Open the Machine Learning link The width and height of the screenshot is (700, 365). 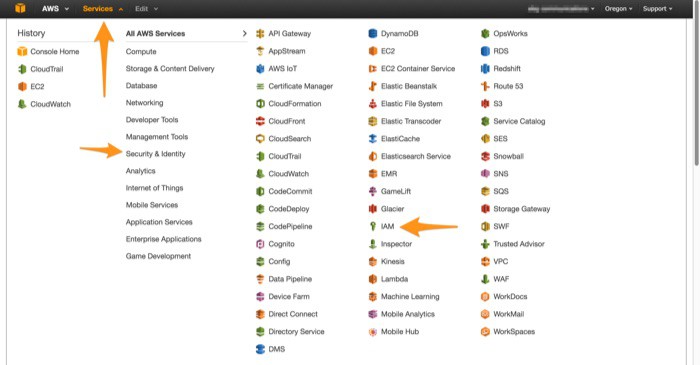point(410,296)
